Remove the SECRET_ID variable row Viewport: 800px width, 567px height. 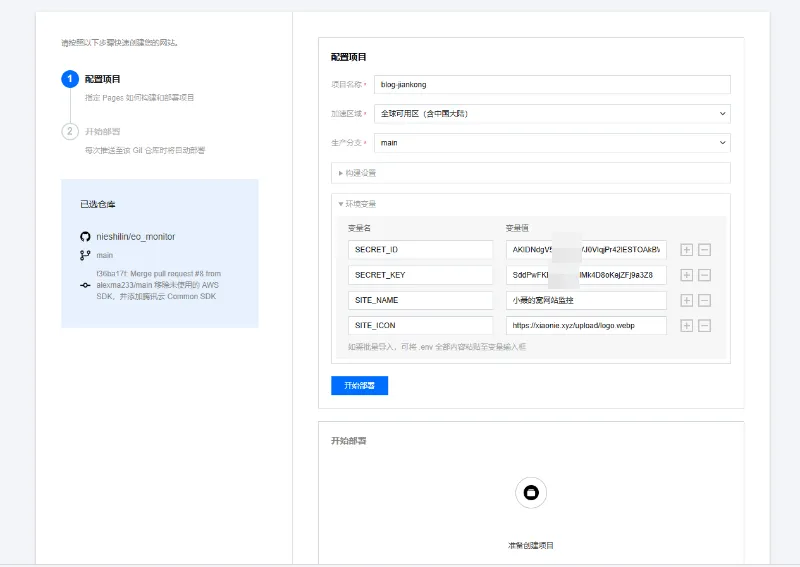pyautogui.click(x=704, y=250)
